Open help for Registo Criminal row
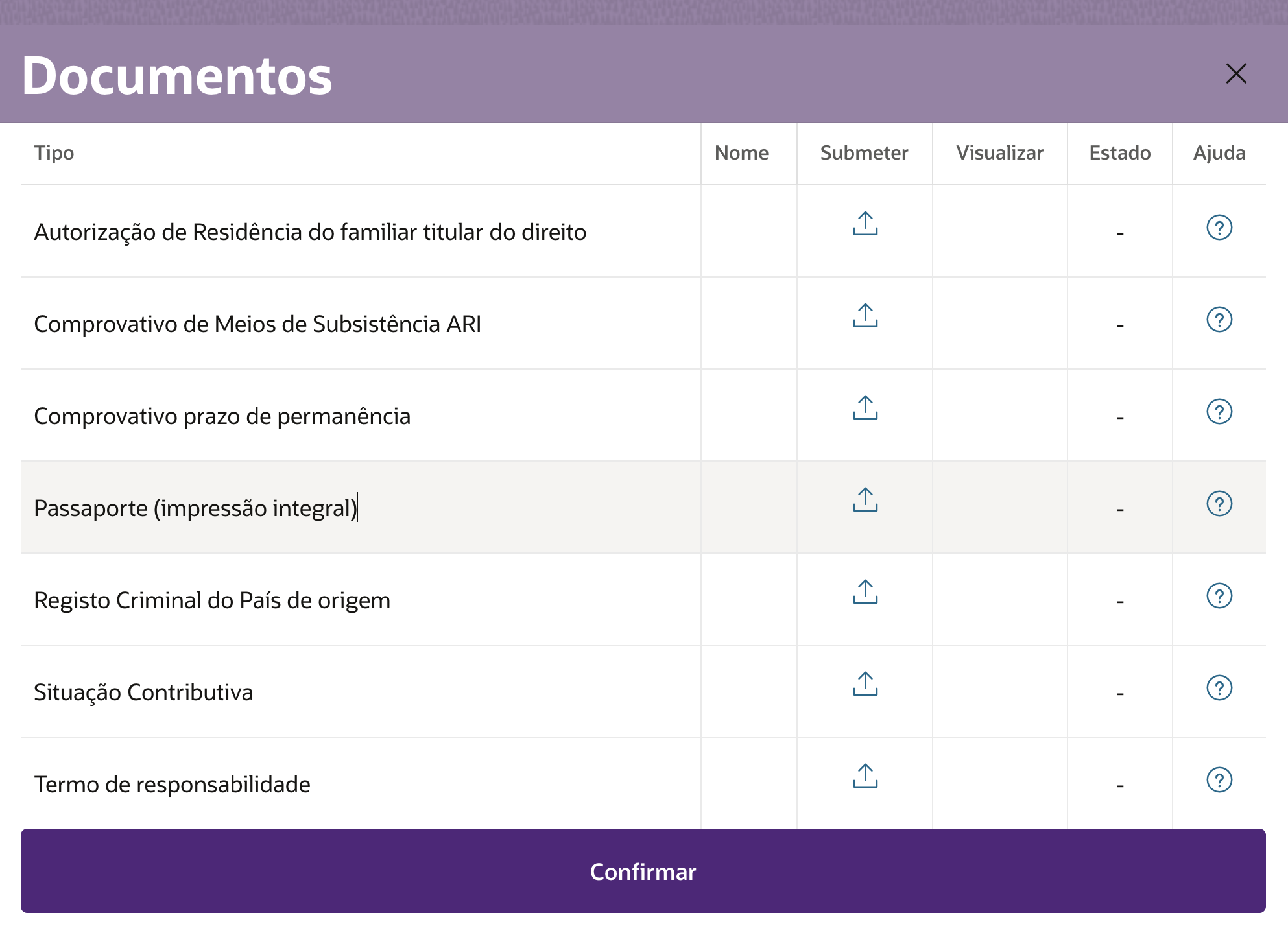This screenshot has height=935, width=1288. 1219,596
